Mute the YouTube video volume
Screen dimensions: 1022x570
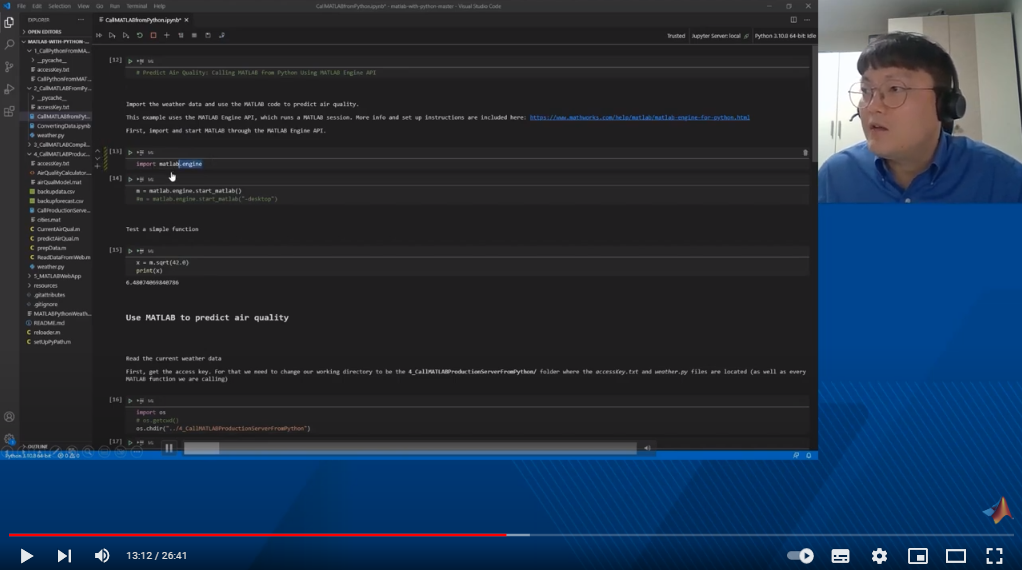pyautogui.click(x=102, y=556)
